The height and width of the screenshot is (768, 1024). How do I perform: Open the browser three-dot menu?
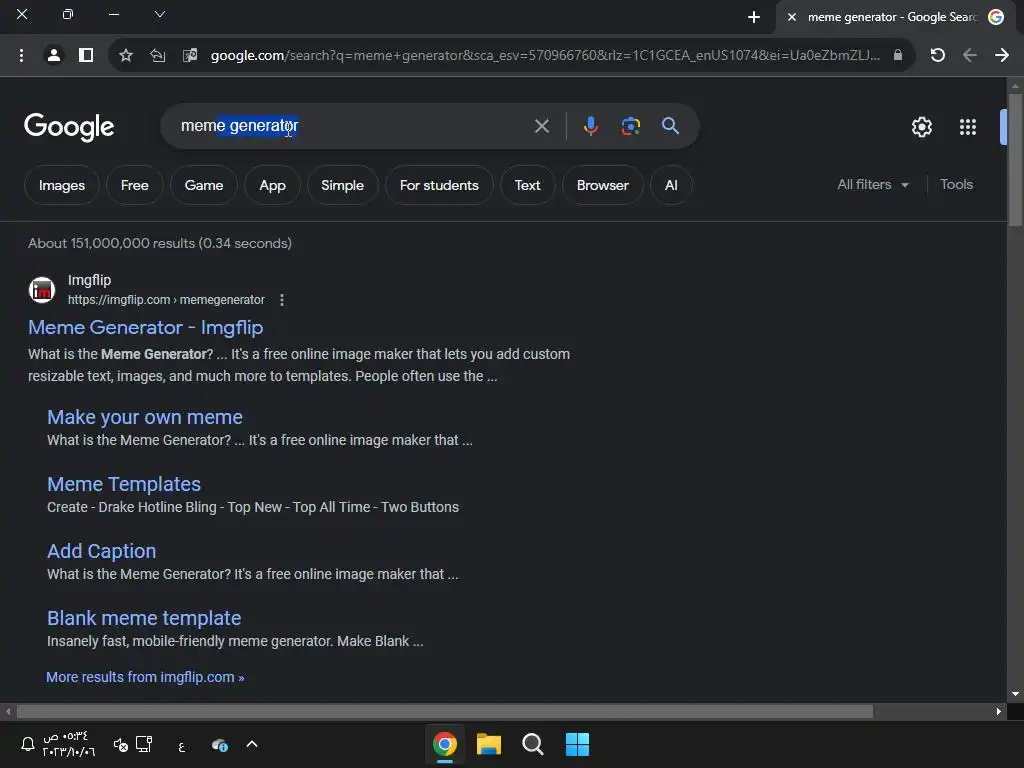[x=22, y=56]
